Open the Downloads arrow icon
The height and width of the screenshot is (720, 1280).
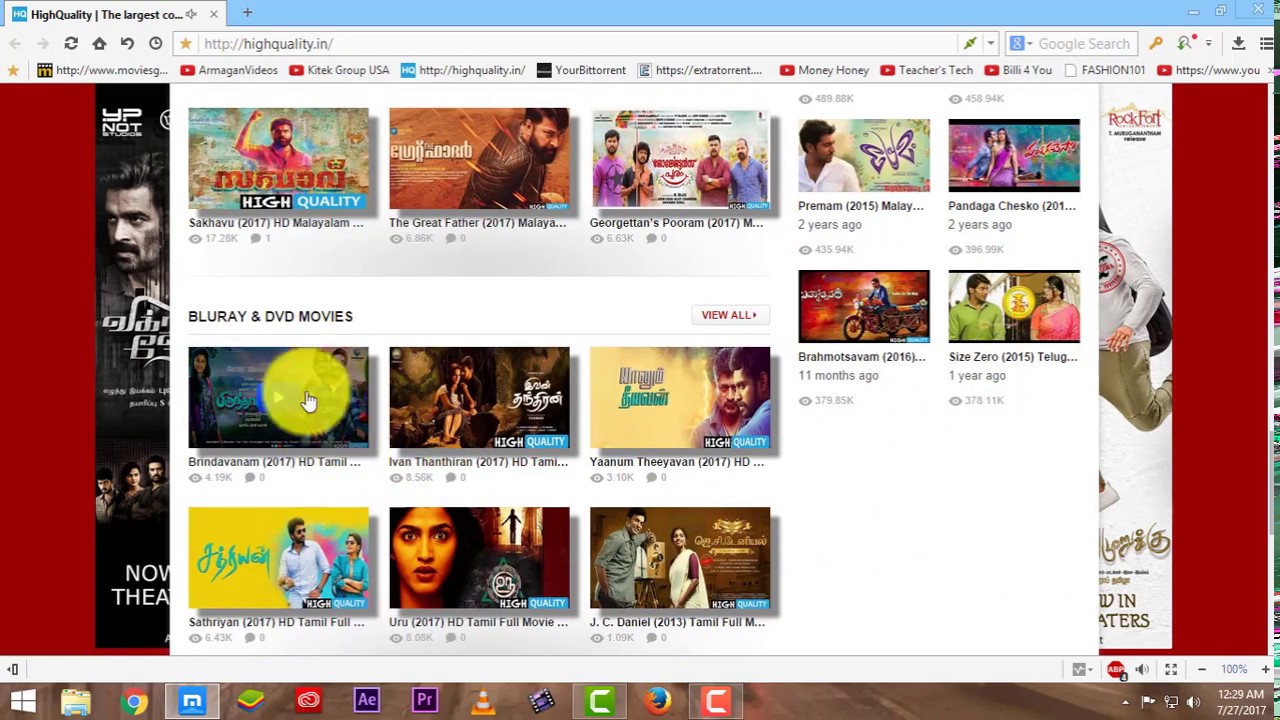(1238, 44)
